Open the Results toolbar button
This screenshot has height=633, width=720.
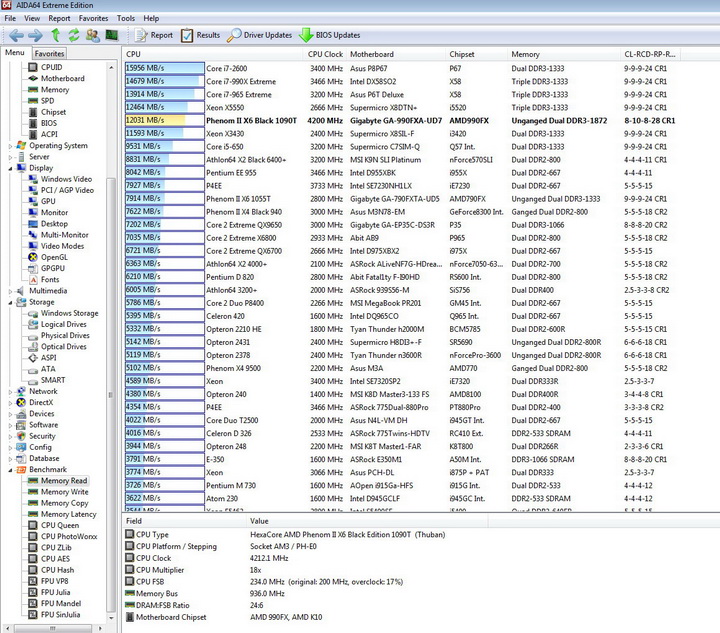(x=200, y=35)
